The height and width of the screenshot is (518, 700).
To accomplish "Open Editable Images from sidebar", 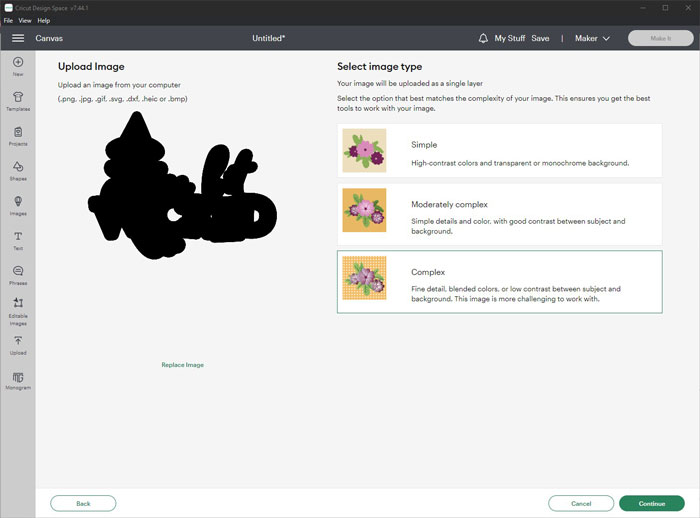I will (x=18, y=312).
